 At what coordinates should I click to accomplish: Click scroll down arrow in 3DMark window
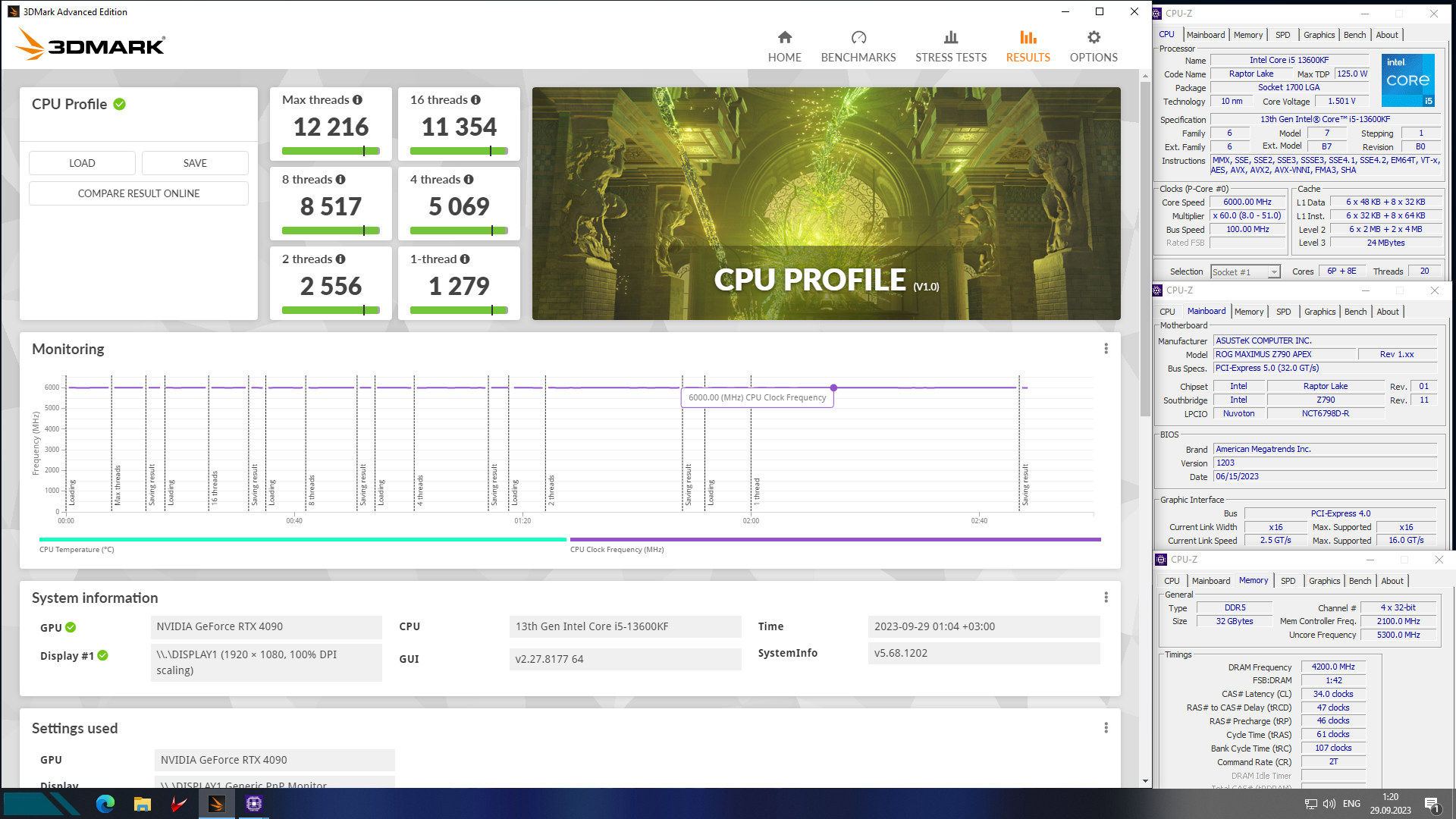(1145, 781)
